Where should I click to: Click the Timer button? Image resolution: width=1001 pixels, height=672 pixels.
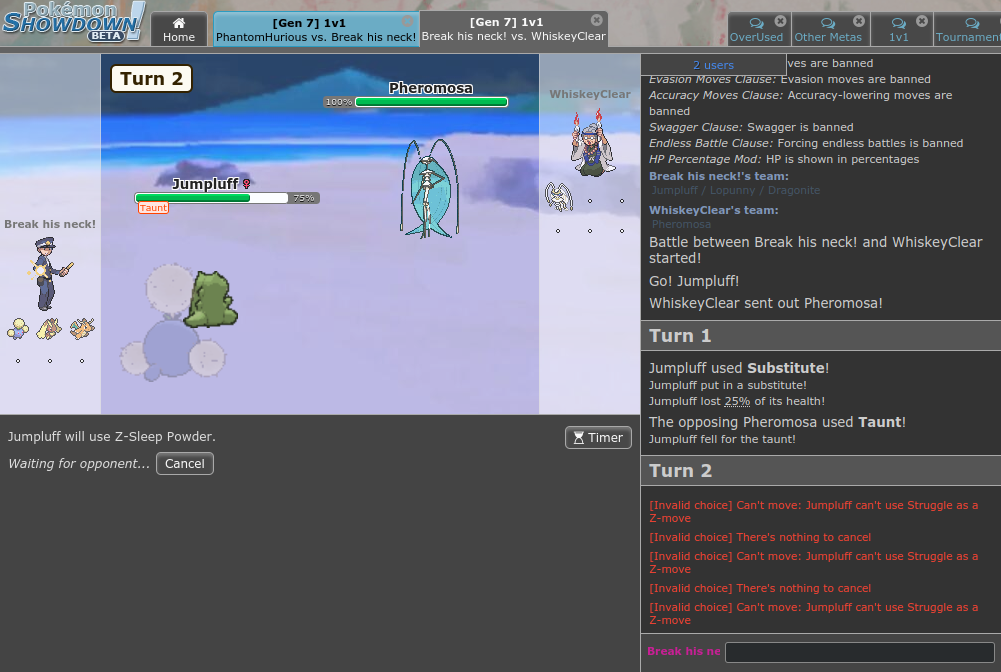(598, 438)
